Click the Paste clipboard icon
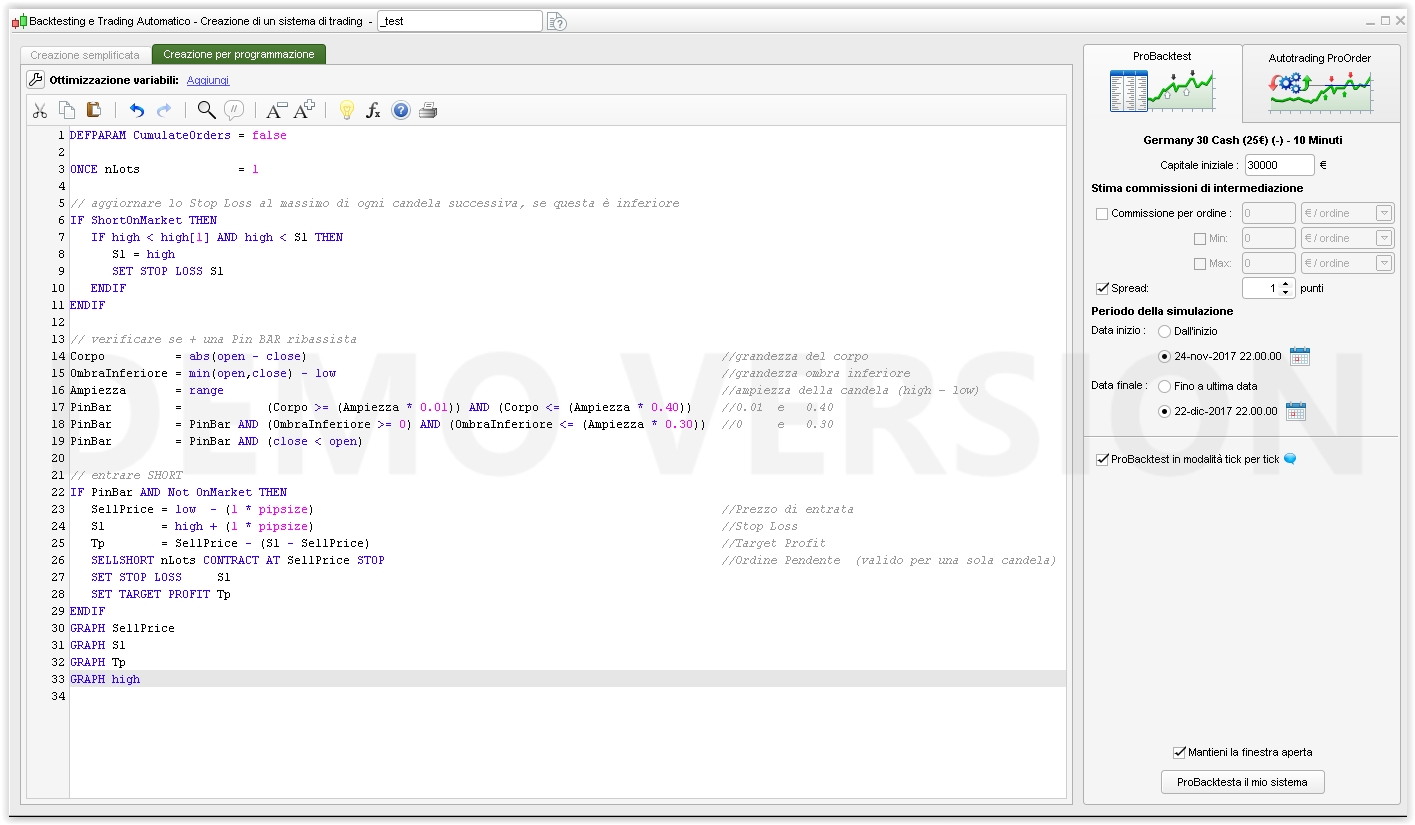This screenshot has height=825, width=1415. click(x=94, y=111)
